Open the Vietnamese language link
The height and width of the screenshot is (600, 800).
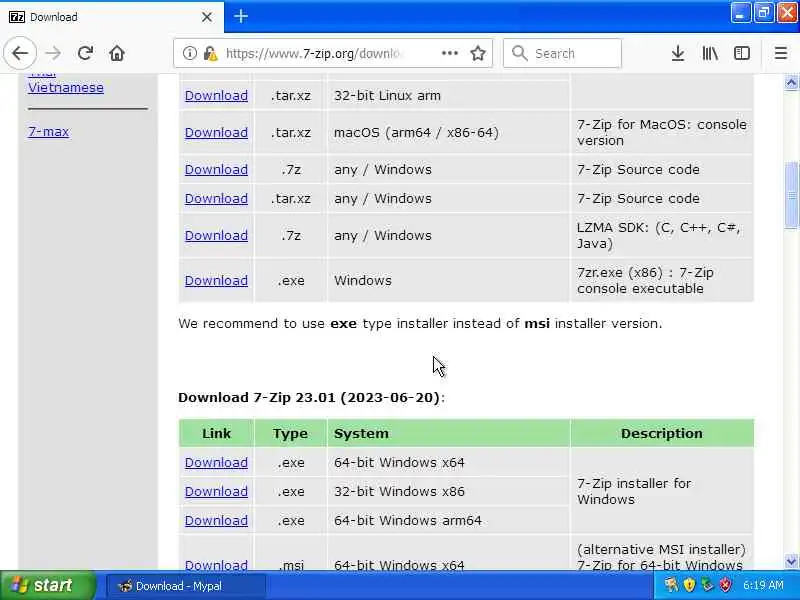coord(66,87)
